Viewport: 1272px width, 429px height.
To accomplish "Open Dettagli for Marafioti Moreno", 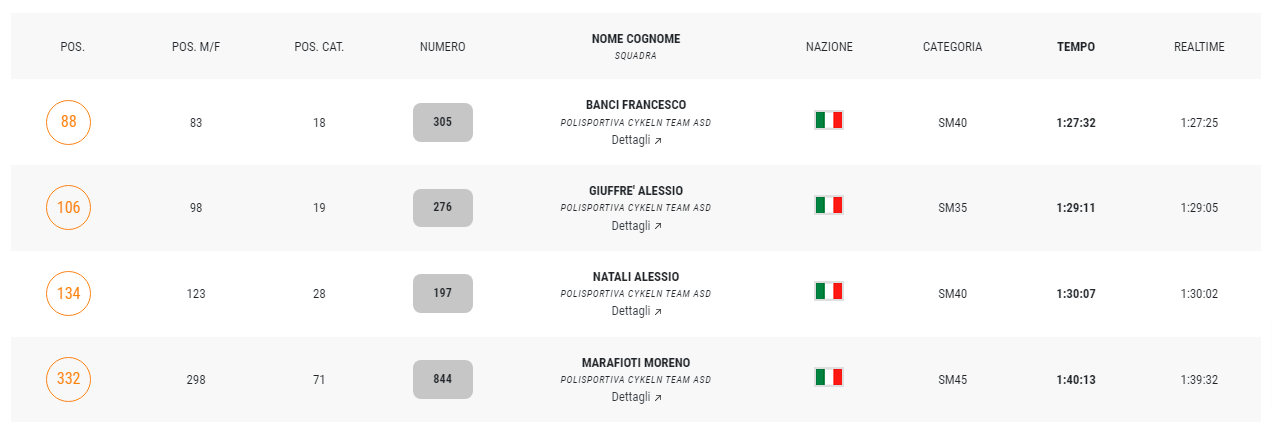I will pyautogui.click(x=636, y=397).
